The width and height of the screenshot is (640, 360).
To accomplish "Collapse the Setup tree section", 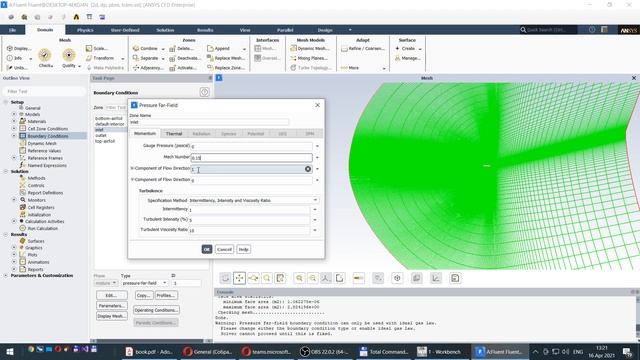I will point(6,102).
